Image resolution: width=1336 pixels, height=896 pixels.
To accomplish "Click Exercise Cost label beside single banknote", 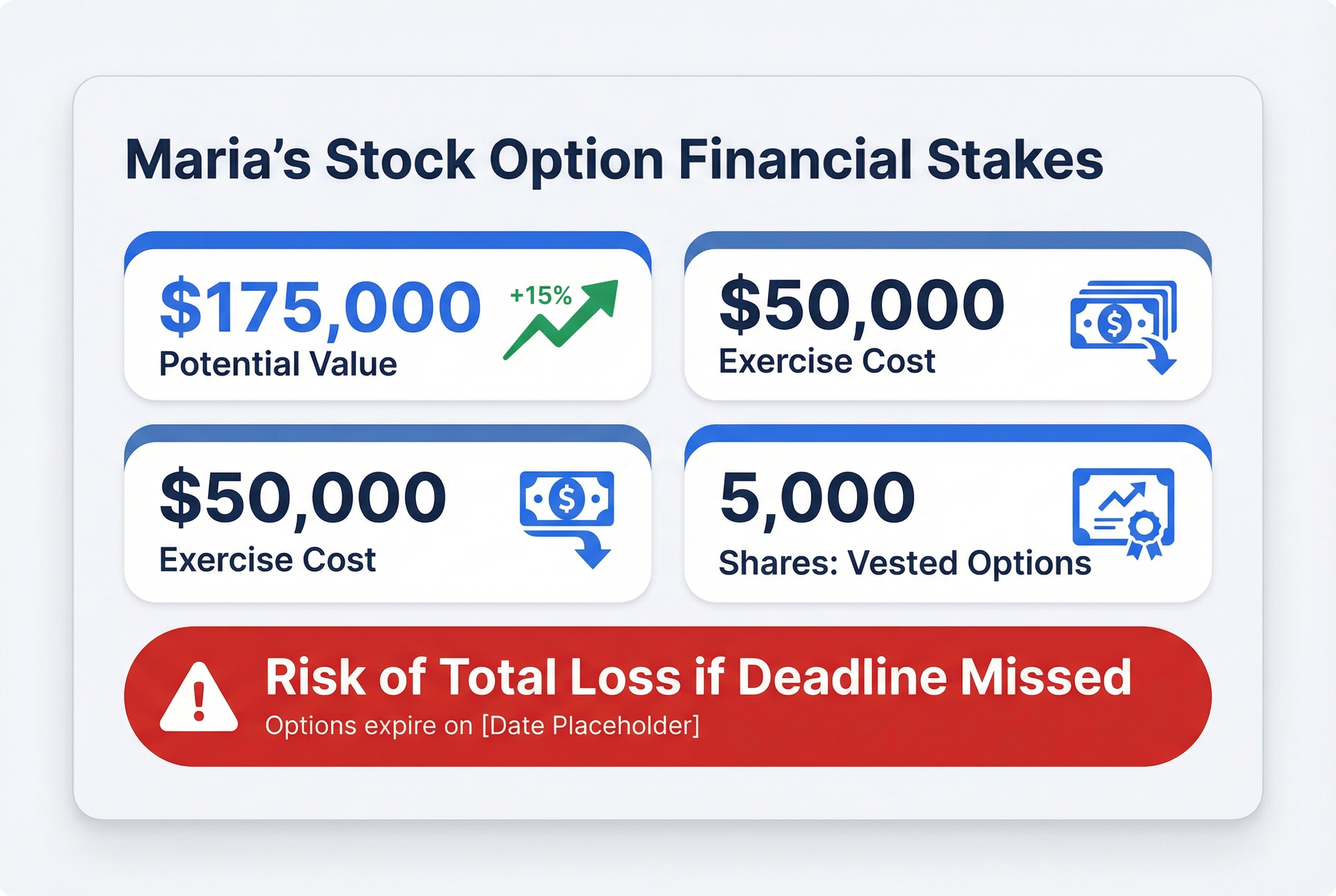I will (x=267, y=559).
